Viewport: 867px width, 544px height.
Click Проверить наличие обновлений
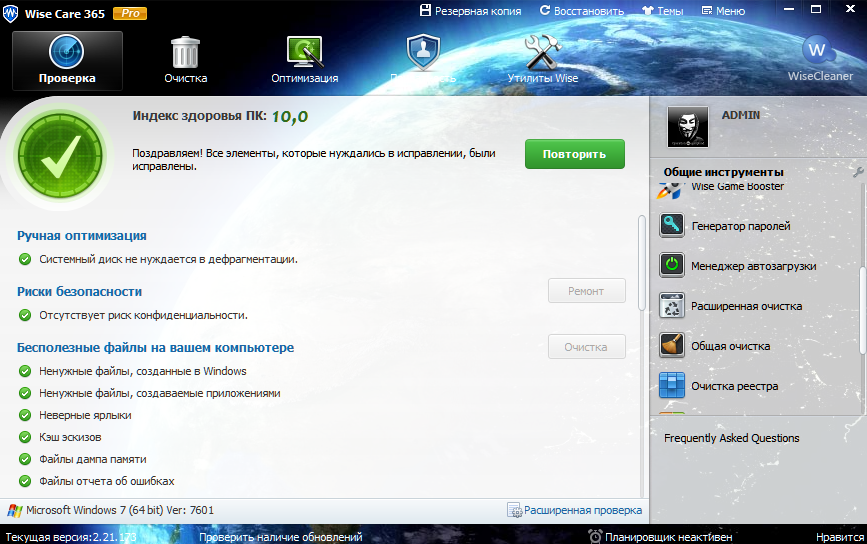(280, 537)
